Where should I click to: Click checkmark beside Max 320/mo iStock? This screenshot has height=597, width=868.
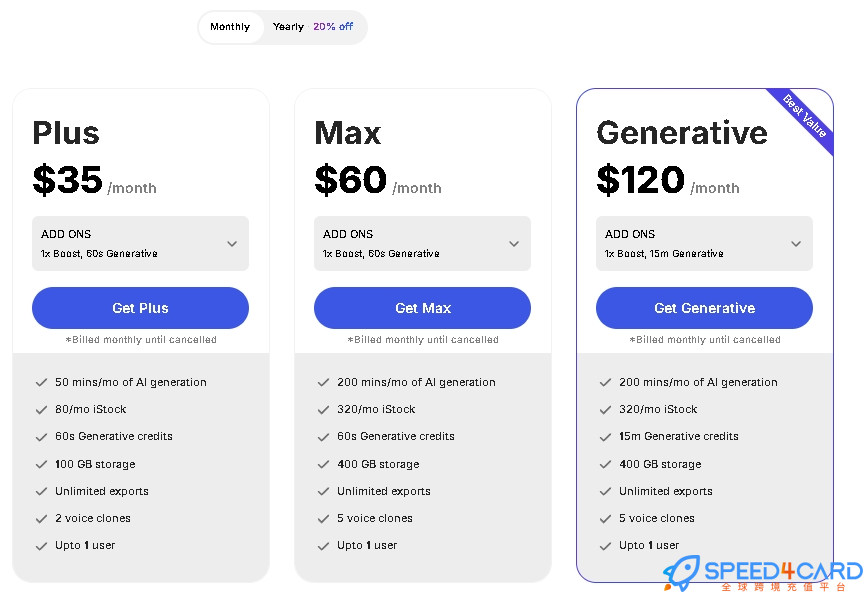pos(323,410)
